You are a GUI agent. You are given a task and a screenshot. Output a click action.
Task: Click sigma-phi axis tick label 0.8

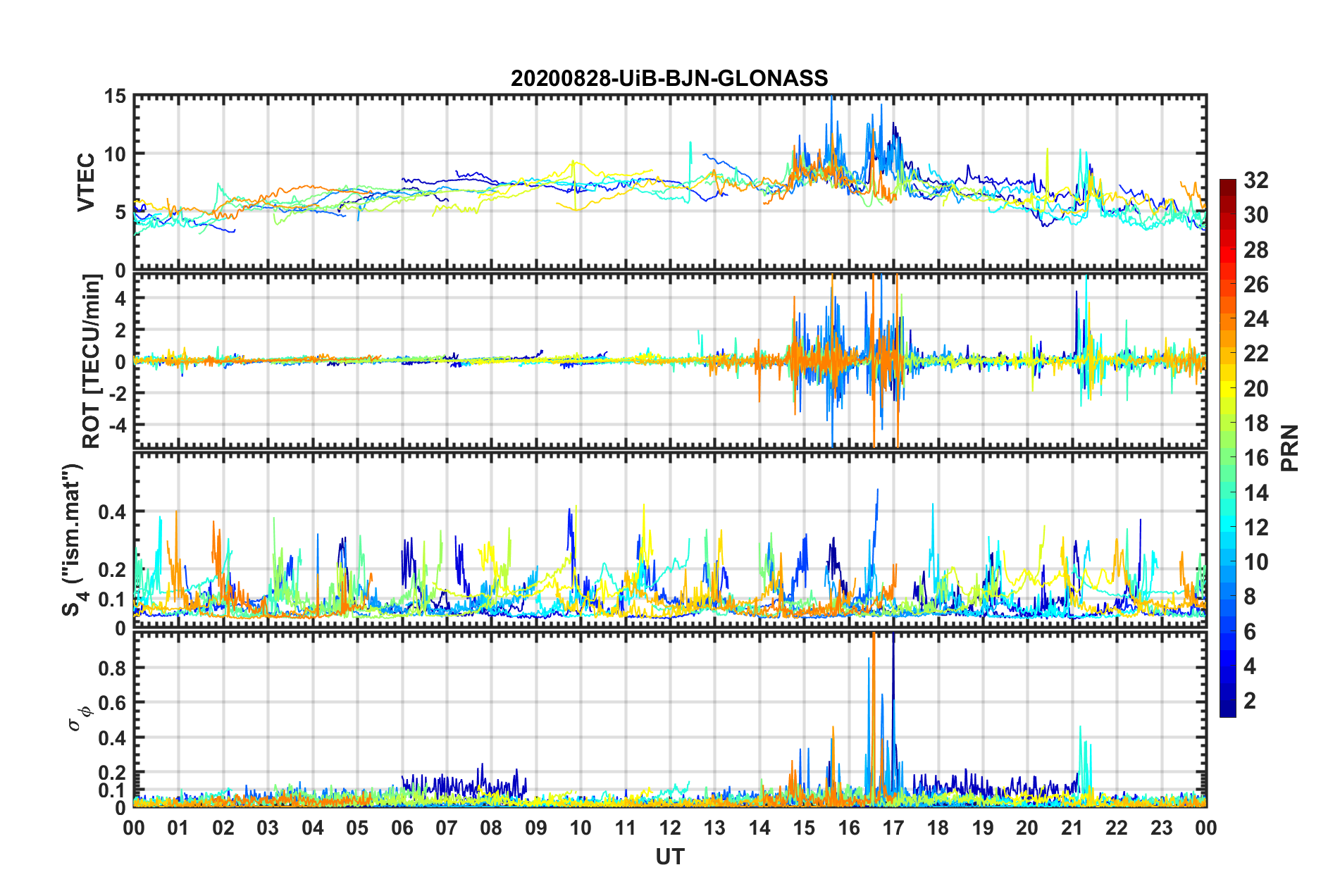(x=111, y=668)
